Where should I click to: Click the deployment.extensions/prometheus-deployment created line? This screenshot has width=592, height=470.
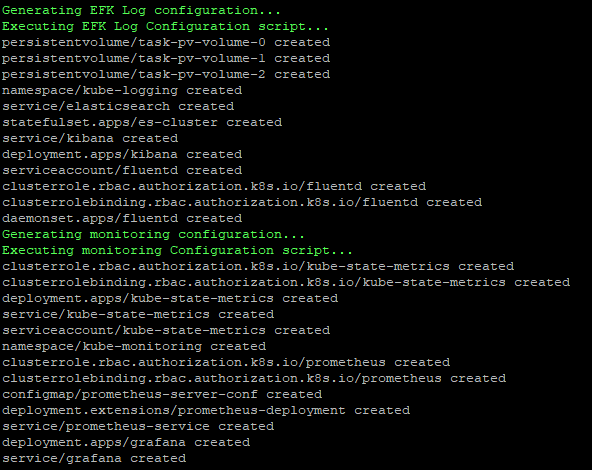click(x=206, y=410)
